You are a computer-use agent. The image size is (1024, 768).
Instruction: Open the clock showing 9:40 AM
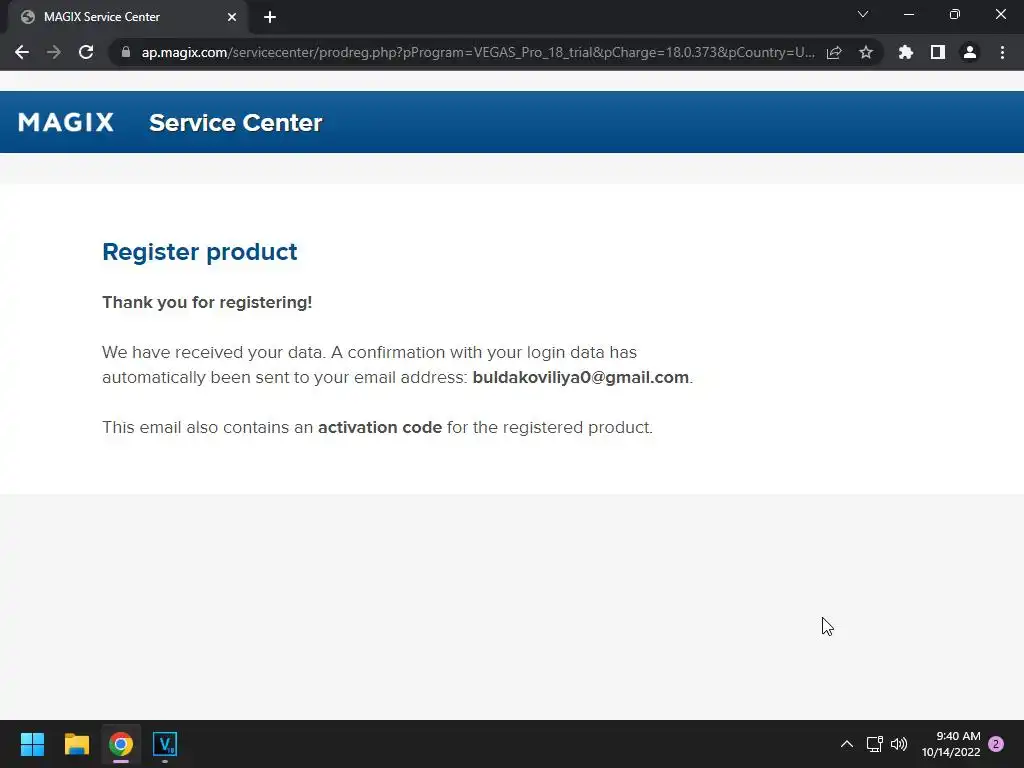tap(951, 744)
